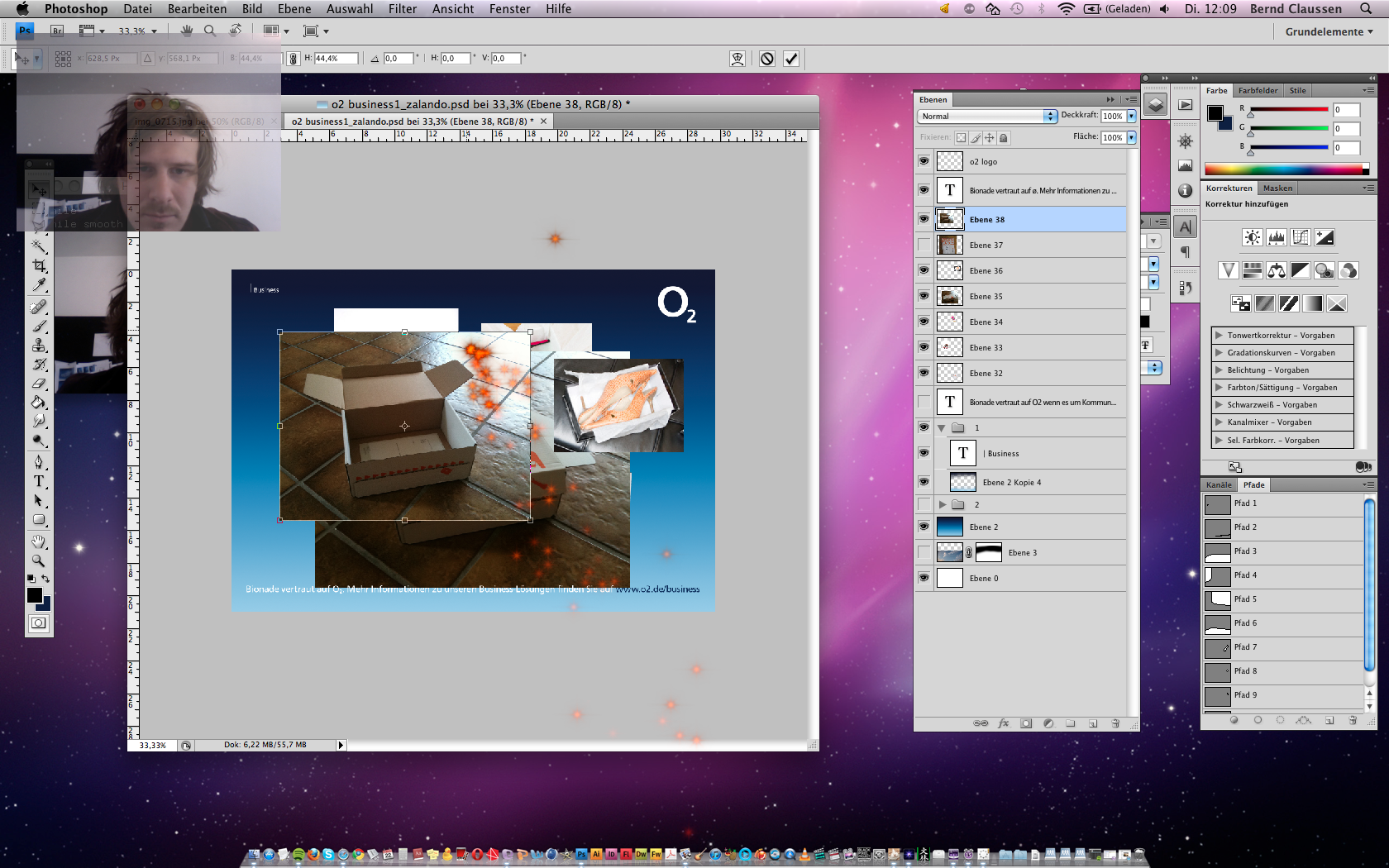The width and height of the screenshot is (1389, 868).
Task: Select the Pen tool
Action: (x=39, y=461)
